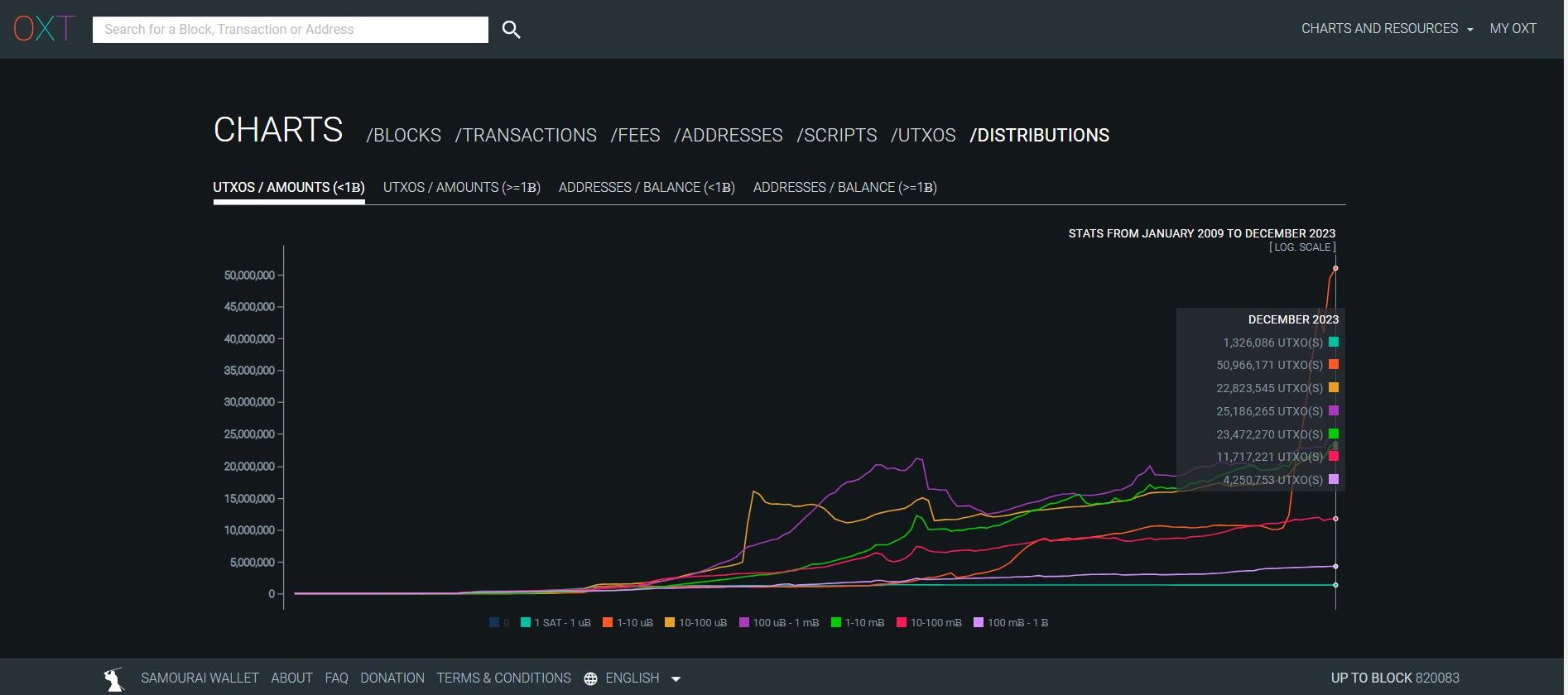The height and width of the screenshot is (695, 1568).
Task: Open the /TRANSACTIONS charts section
Action: (526, 136)
